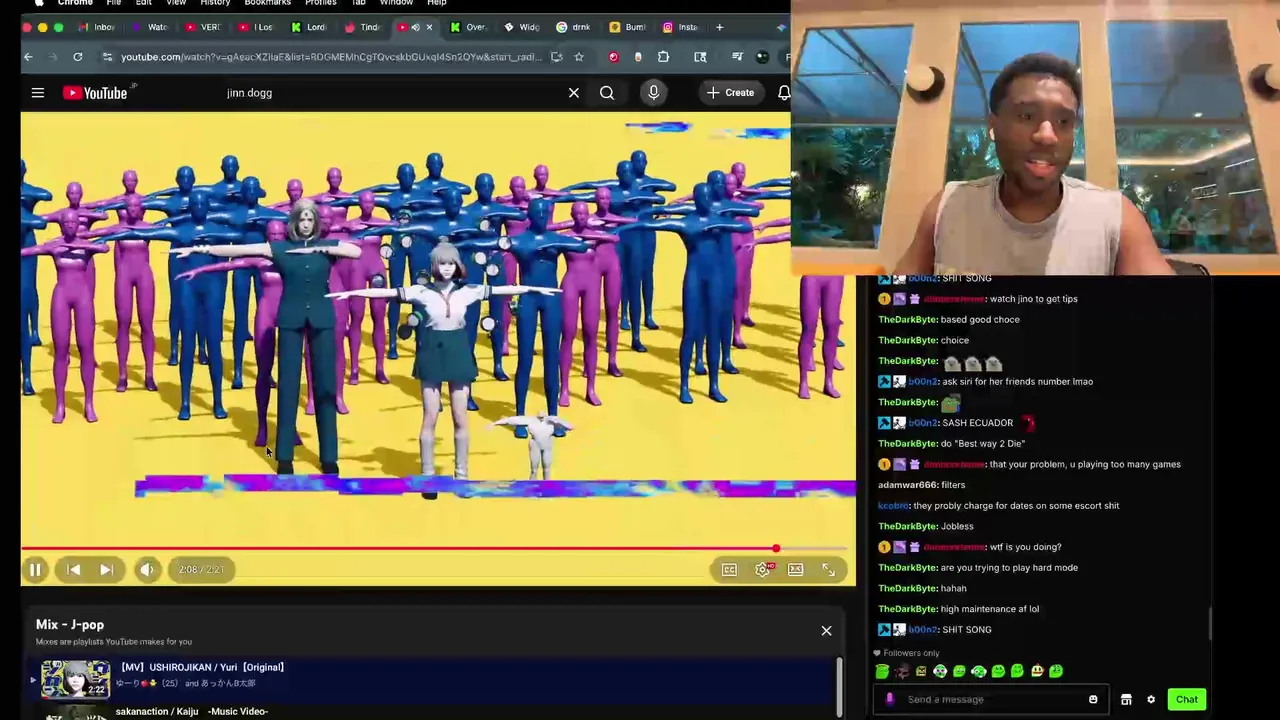Switch to the Tinder tab
Image resolution: width=1280 pixels, height=720 pixels.
362,27
